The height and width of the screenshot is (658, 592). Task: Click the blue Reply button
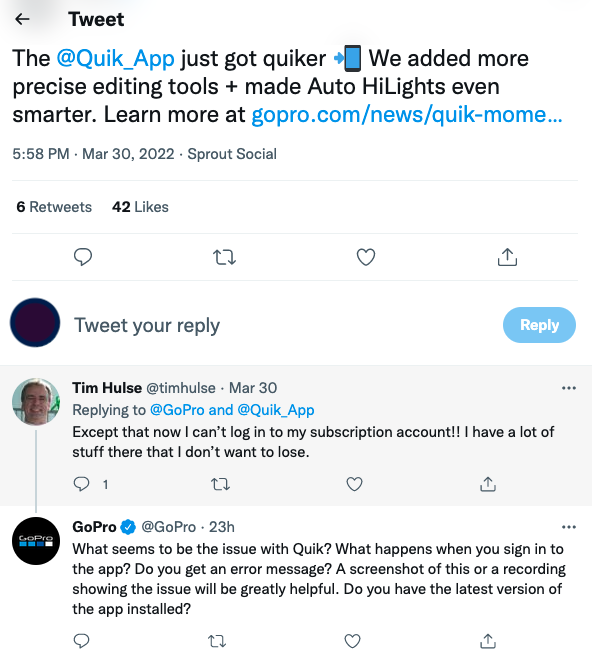[x=539, y=325]
